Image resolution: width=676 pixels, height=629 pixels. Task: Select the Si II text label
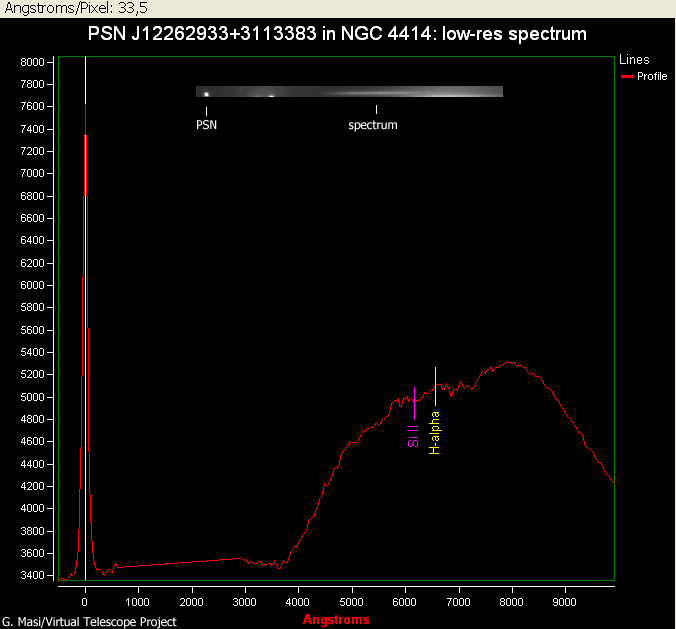click(x=413, y=435)
